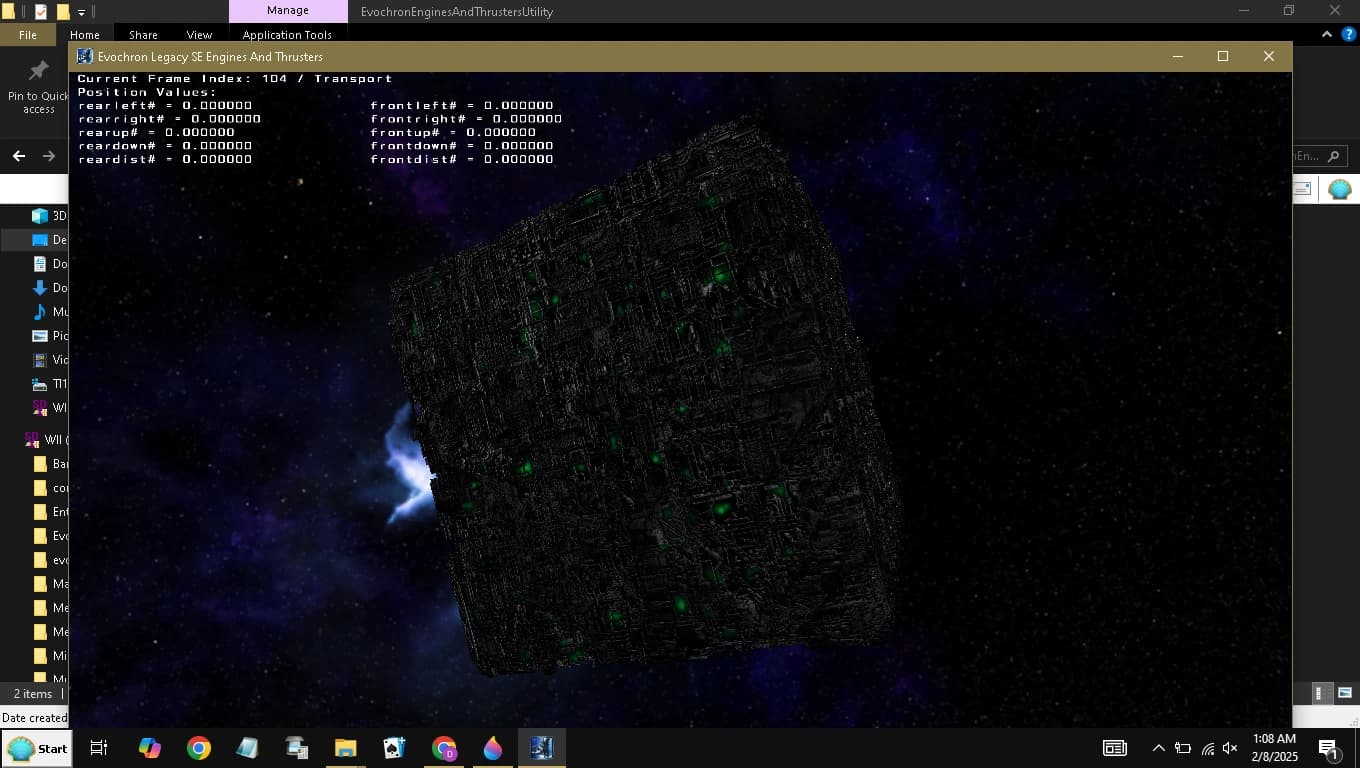Click the Explorer title bar folder icon
Viewport: 1360px width, 768px height.
coord(8,12)
